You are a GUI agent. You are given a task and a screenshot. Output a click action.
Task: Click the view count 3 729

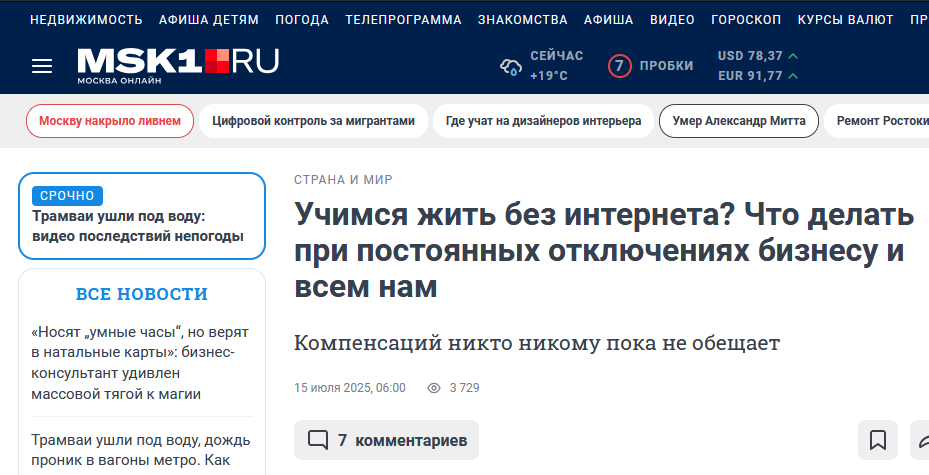pyautogui.click(x=464, y=388)
